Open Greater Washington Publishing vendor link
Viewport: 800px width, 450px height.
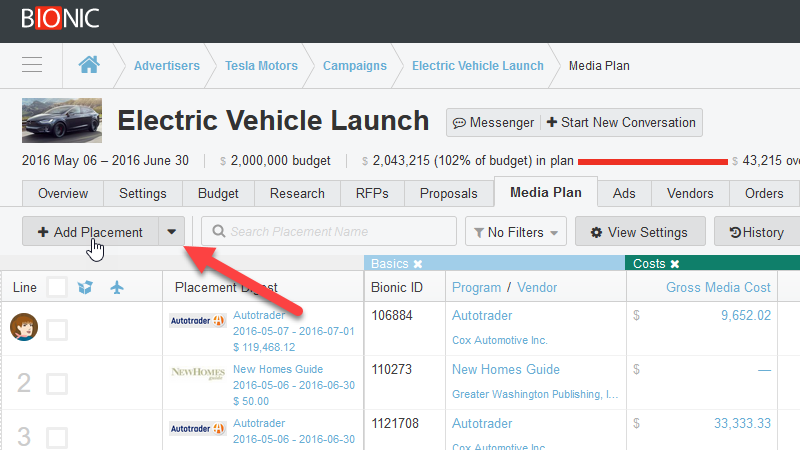[x=535, y=394]
